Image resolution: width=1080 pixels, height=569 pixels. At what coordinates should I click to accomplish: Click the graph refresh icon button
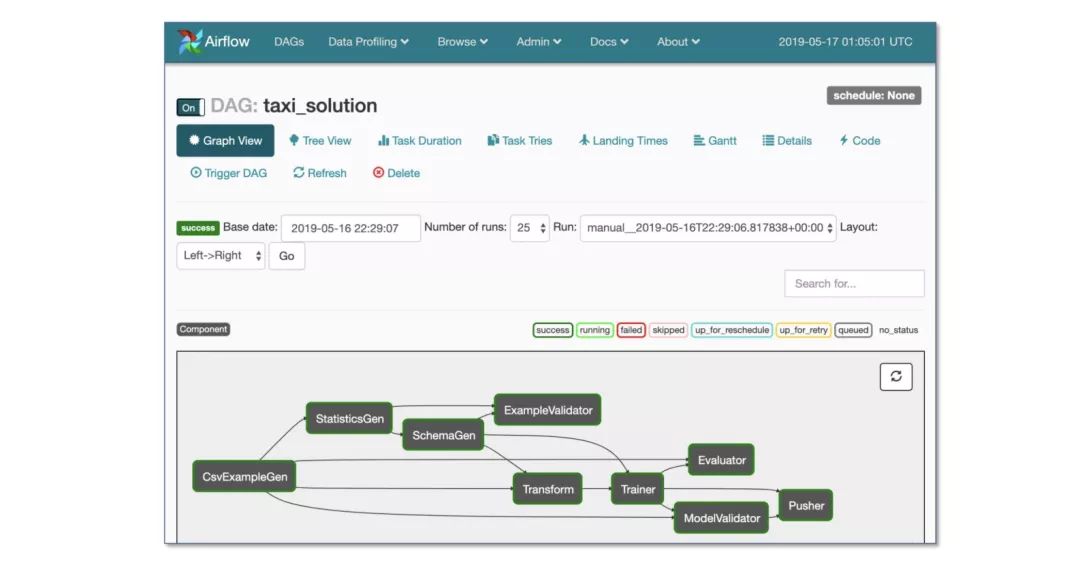click(895, 377)
